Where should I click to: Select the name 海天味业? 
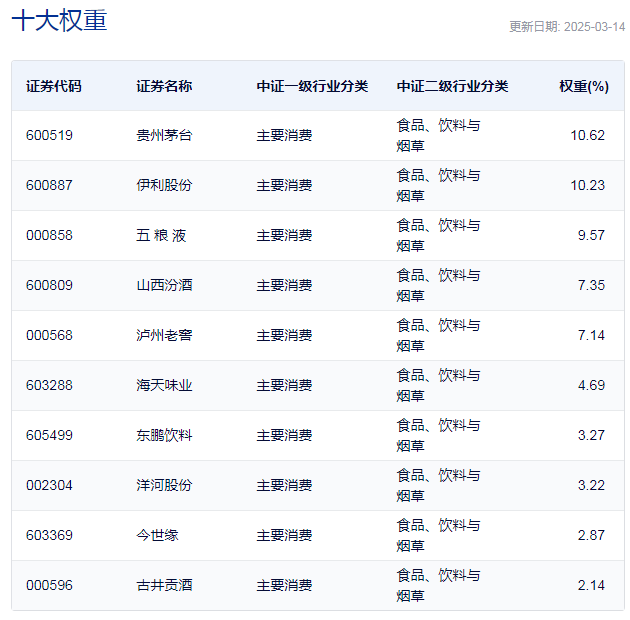point(164,385)
